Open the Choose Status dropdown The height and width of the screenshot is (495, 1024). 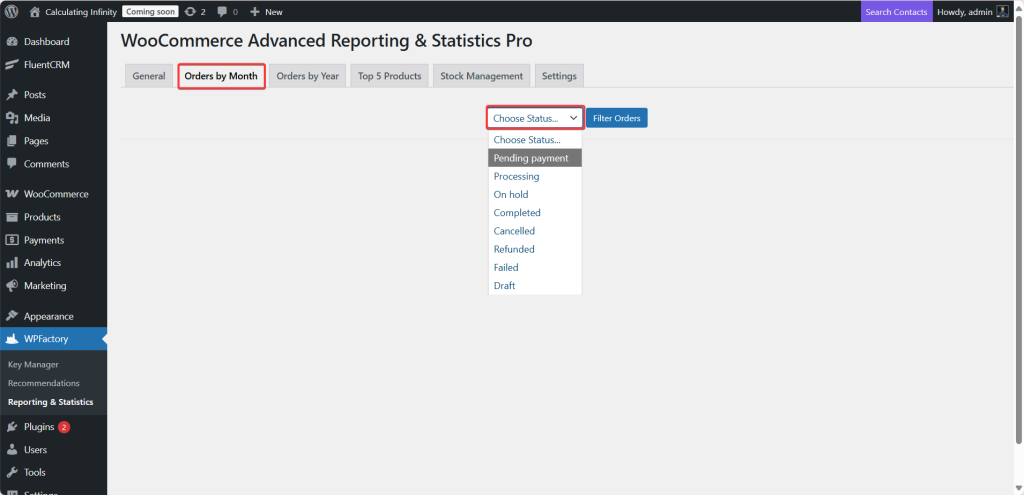click(x=535, y=118)
